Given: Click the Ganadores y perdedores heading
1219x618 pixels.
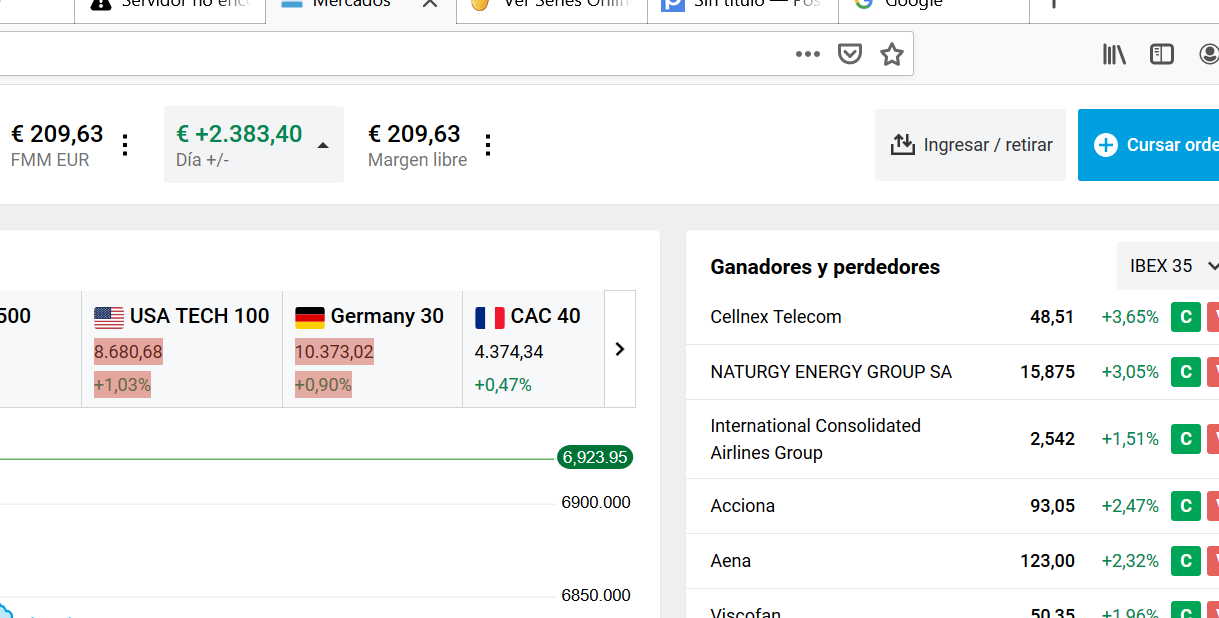Looking at the screenshot, I should pyautogui.click(x=825, y=267).
